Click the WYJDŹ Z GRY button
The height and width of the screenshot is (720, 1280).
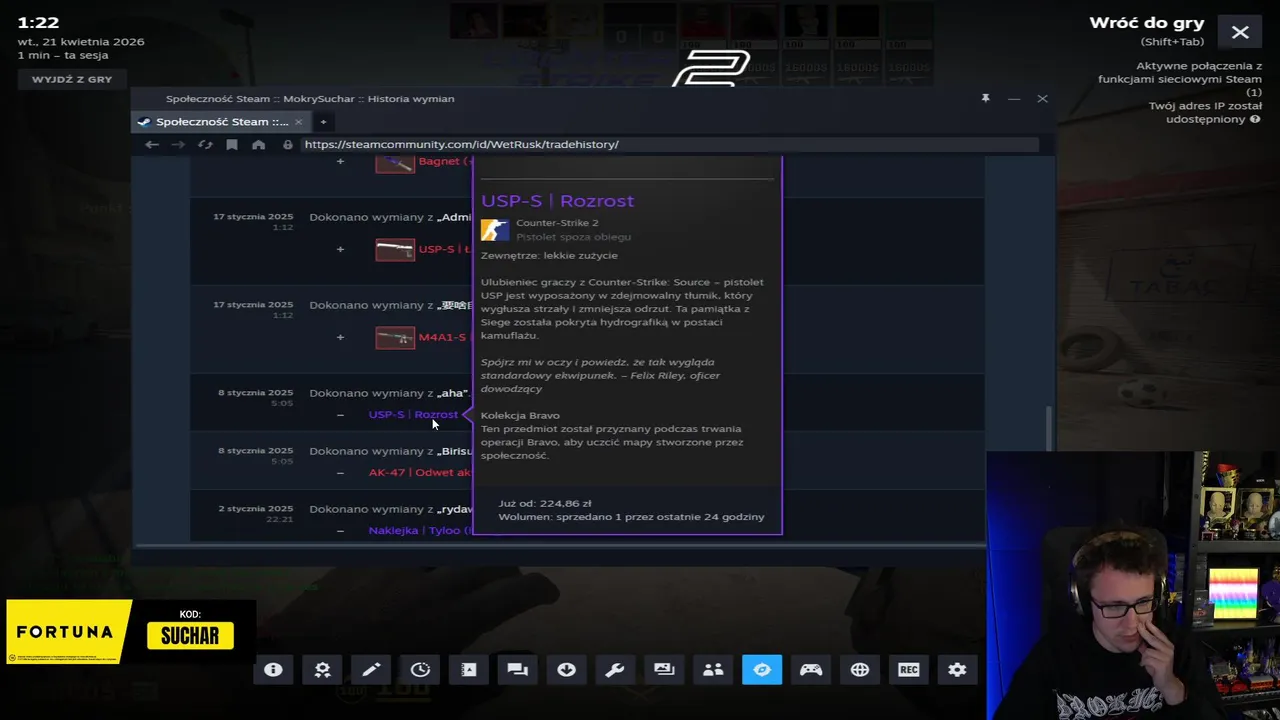click(72, 79)
